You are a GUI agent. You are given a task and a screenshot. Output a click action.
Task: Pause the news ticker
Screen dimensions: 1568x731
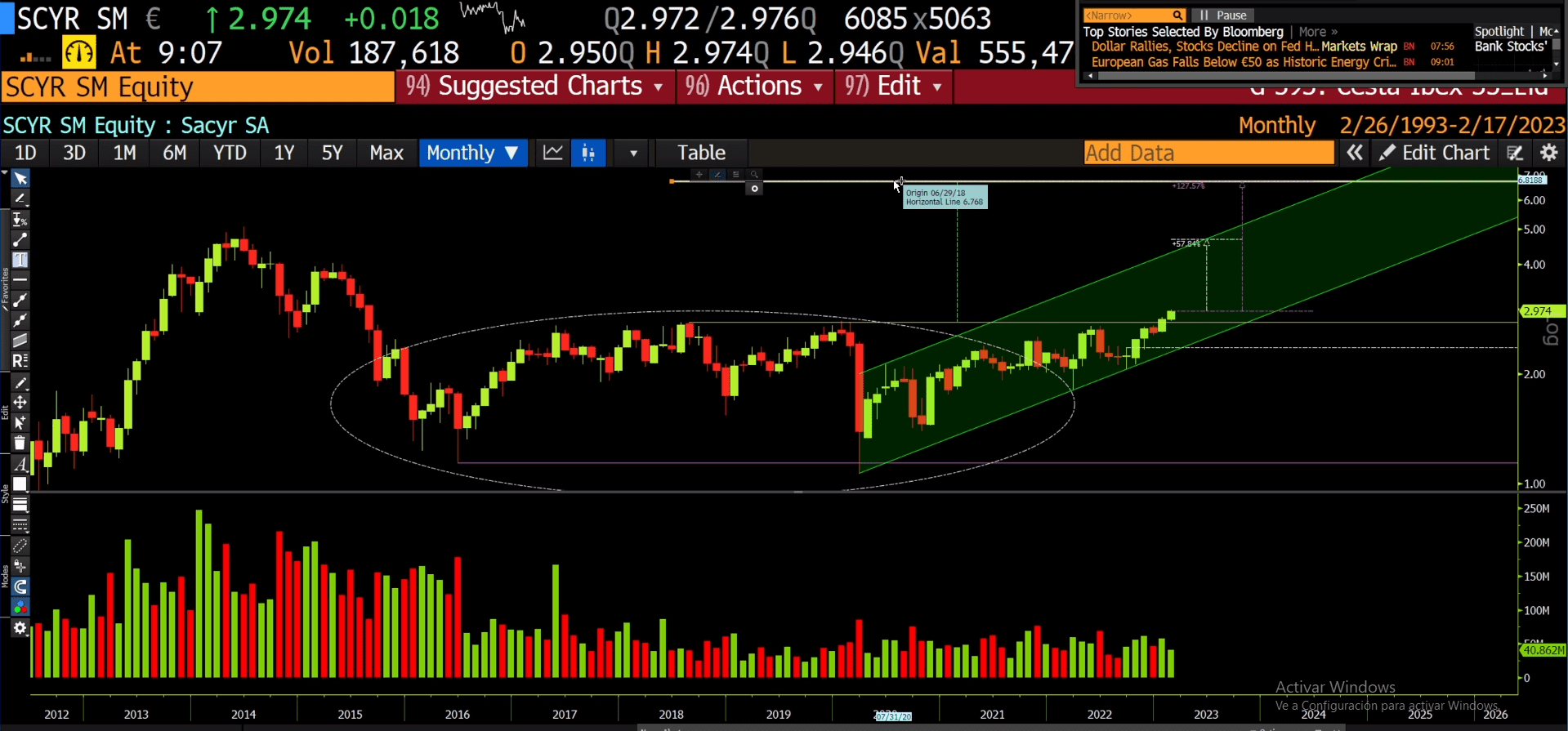tap(1223, 16)
